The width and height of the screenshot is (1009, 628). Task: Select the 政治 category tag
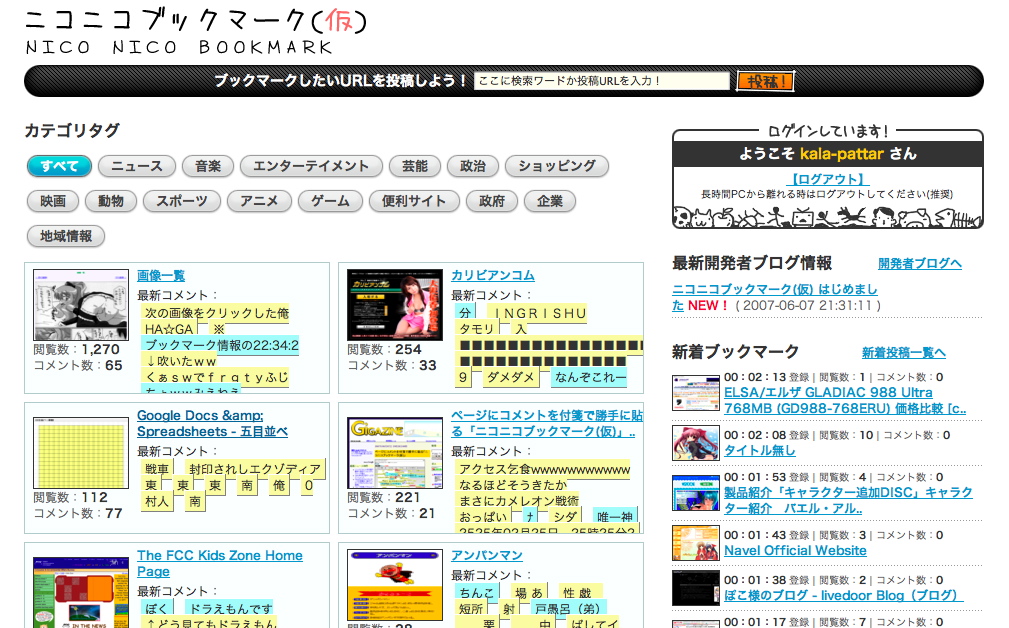click(x=473, y=166)
